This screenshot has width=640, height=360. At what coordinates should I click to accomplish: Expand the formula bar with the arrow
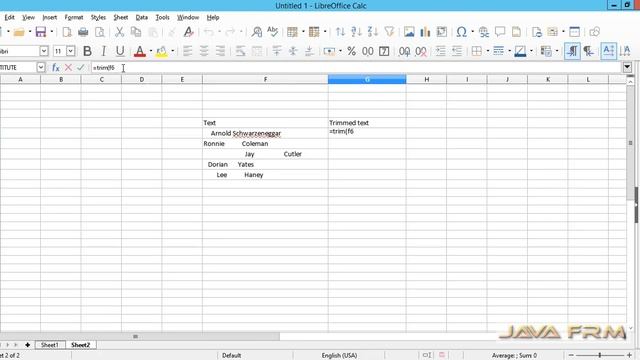pyautogui.click(x=627, y=67)
